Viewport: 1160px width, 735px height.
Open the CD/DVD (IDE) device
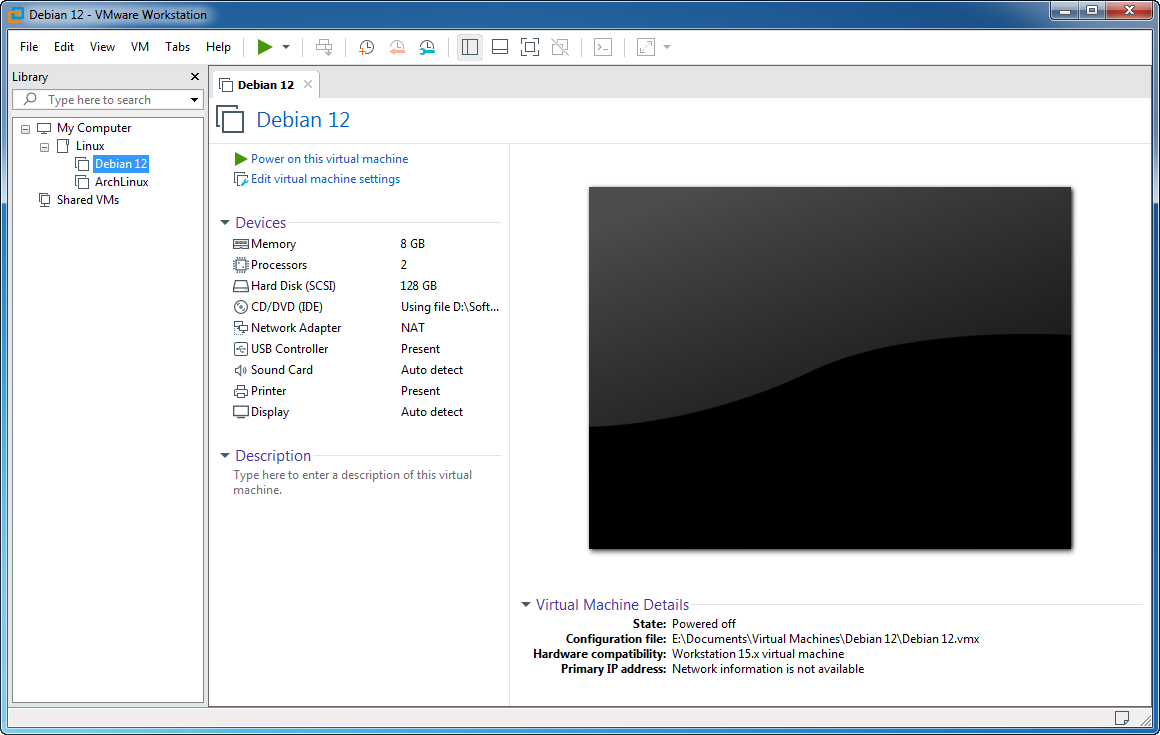coord(286,307)
